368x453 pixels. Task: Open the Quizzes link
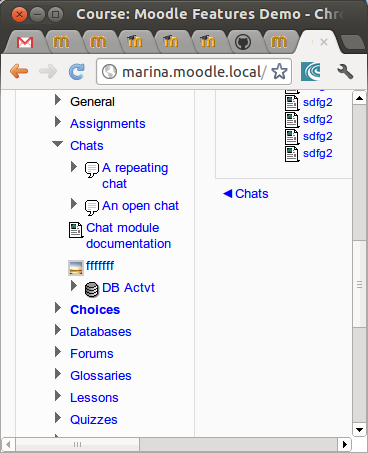tap(94, 420)
